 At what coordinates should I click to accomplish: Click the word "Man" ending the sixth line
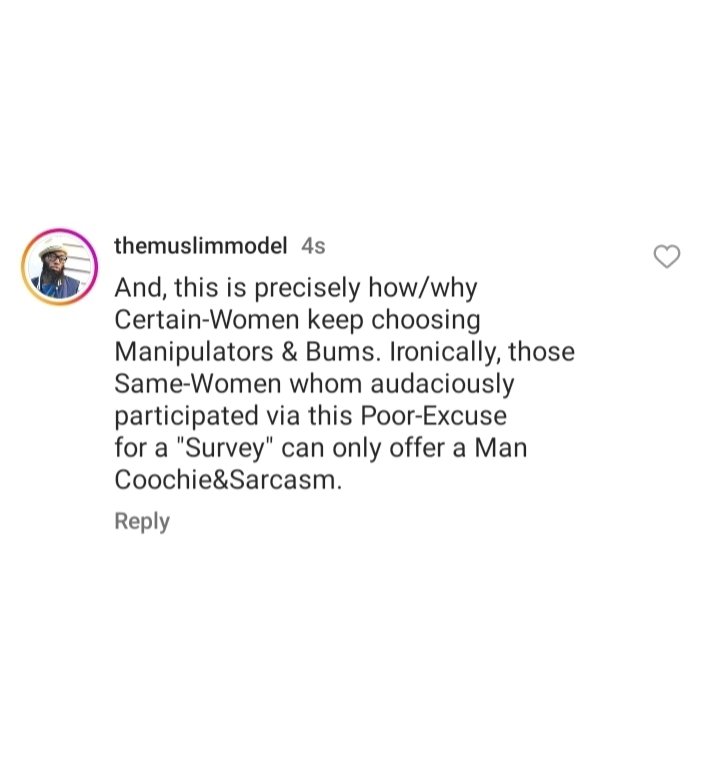[500, 447]
